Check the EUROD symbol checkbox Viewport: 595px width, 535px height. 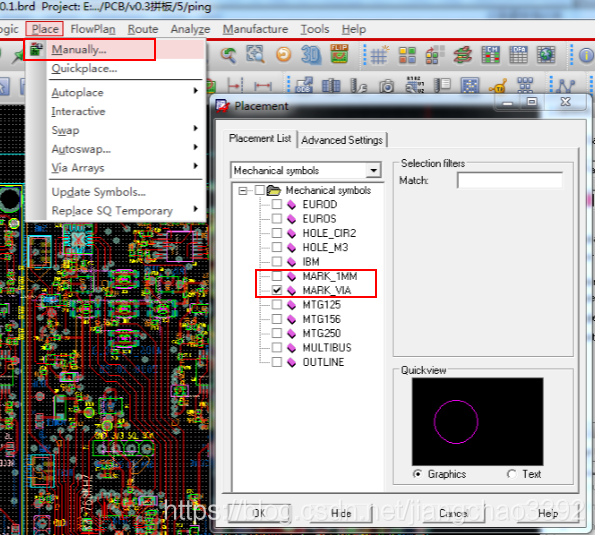pyautogui.click(x=277, y=204)
